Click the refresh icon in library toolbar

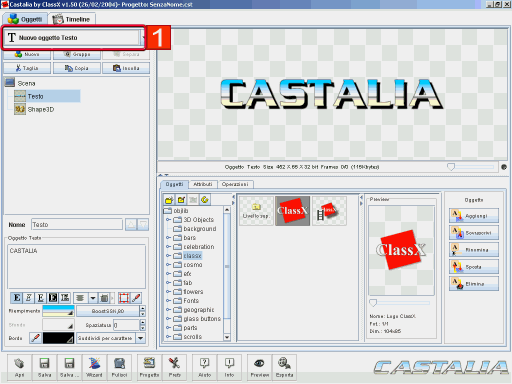coord(205,200)
